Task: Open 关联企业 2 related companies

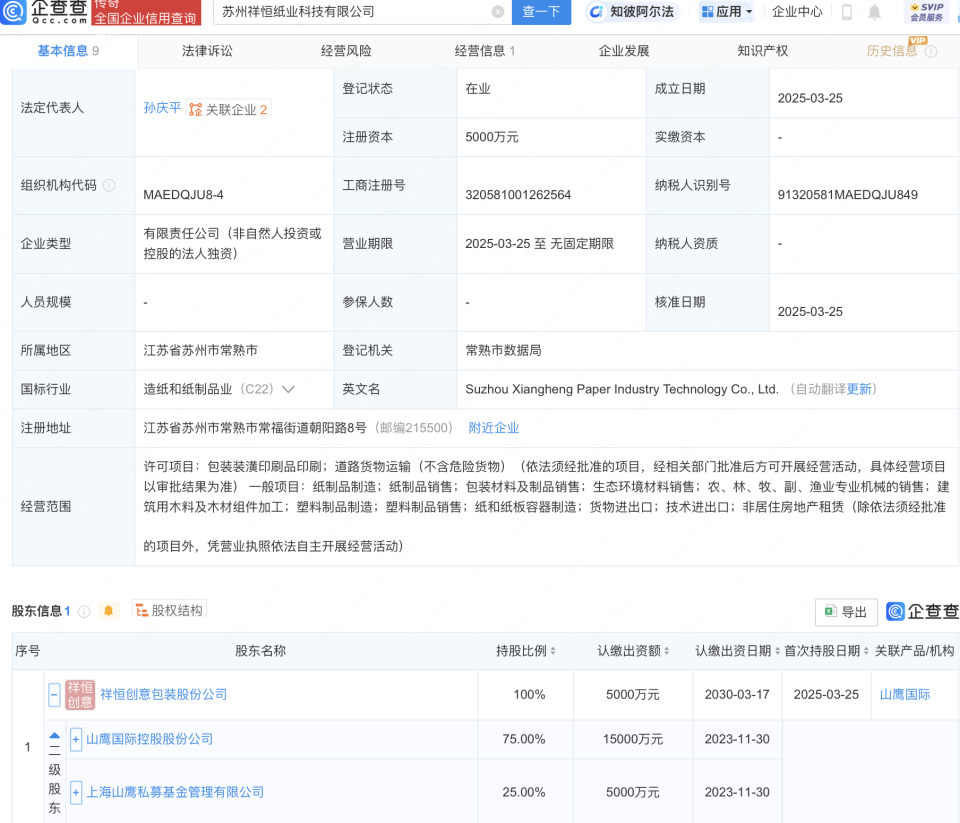Action: [228, 110]
